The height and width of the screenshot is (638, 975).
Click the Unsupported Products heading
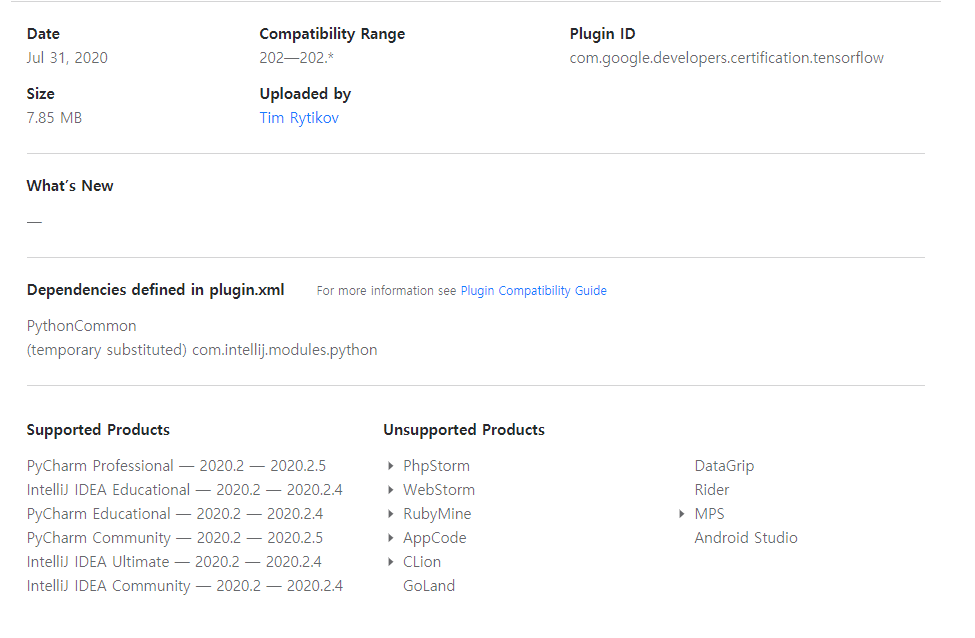pyautogui.click(x=464, y=430)
